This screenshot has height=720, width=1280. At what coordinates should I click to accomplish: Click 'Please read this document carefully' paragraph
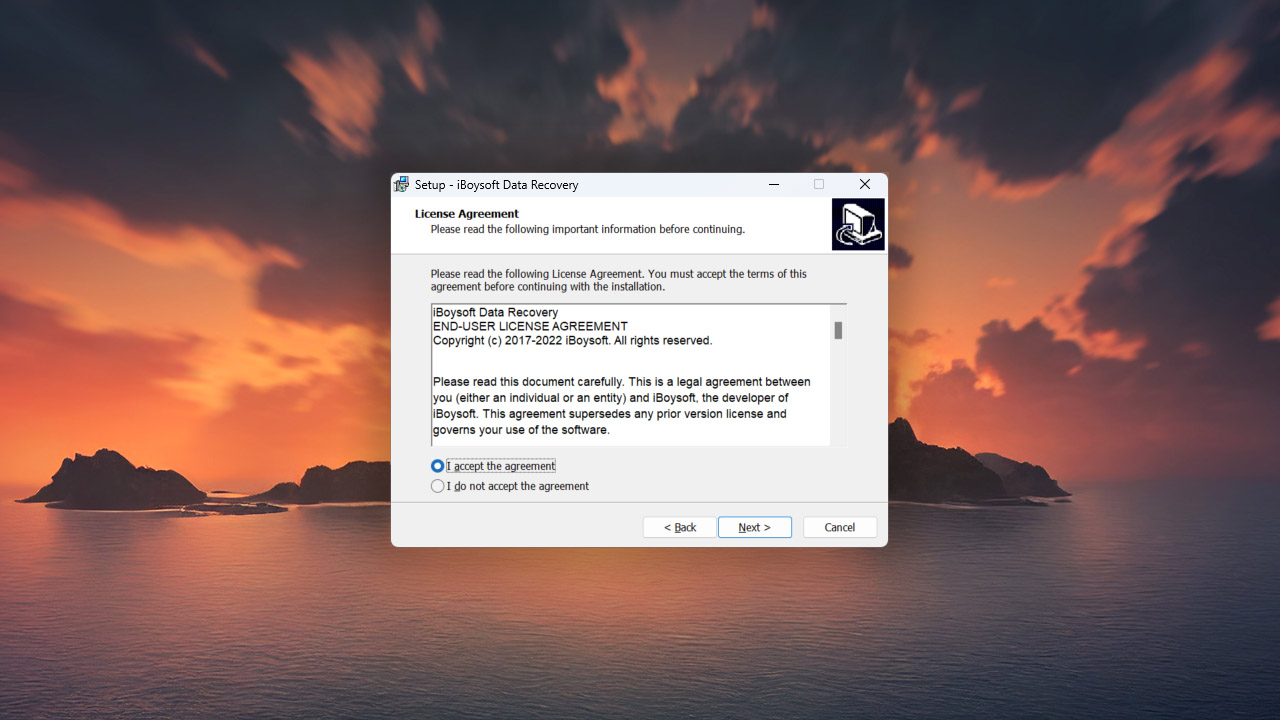(622, 406)
